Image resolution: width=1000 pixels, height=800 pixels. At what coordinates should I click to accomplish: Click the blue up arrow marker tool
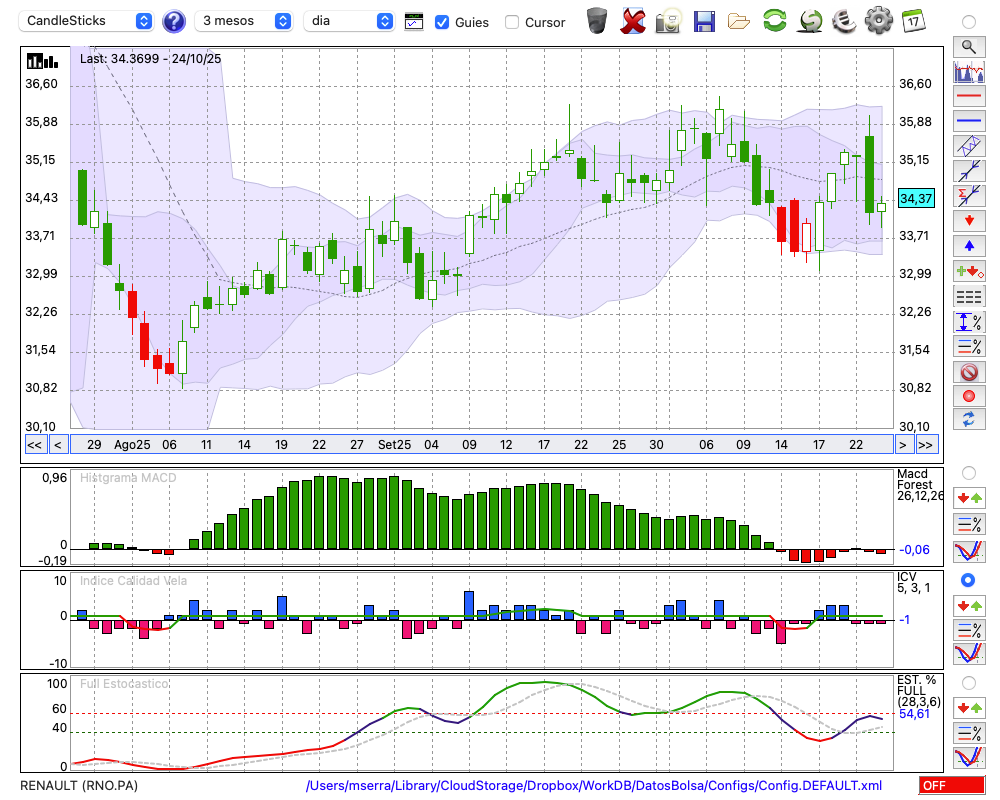click(969, 246)
